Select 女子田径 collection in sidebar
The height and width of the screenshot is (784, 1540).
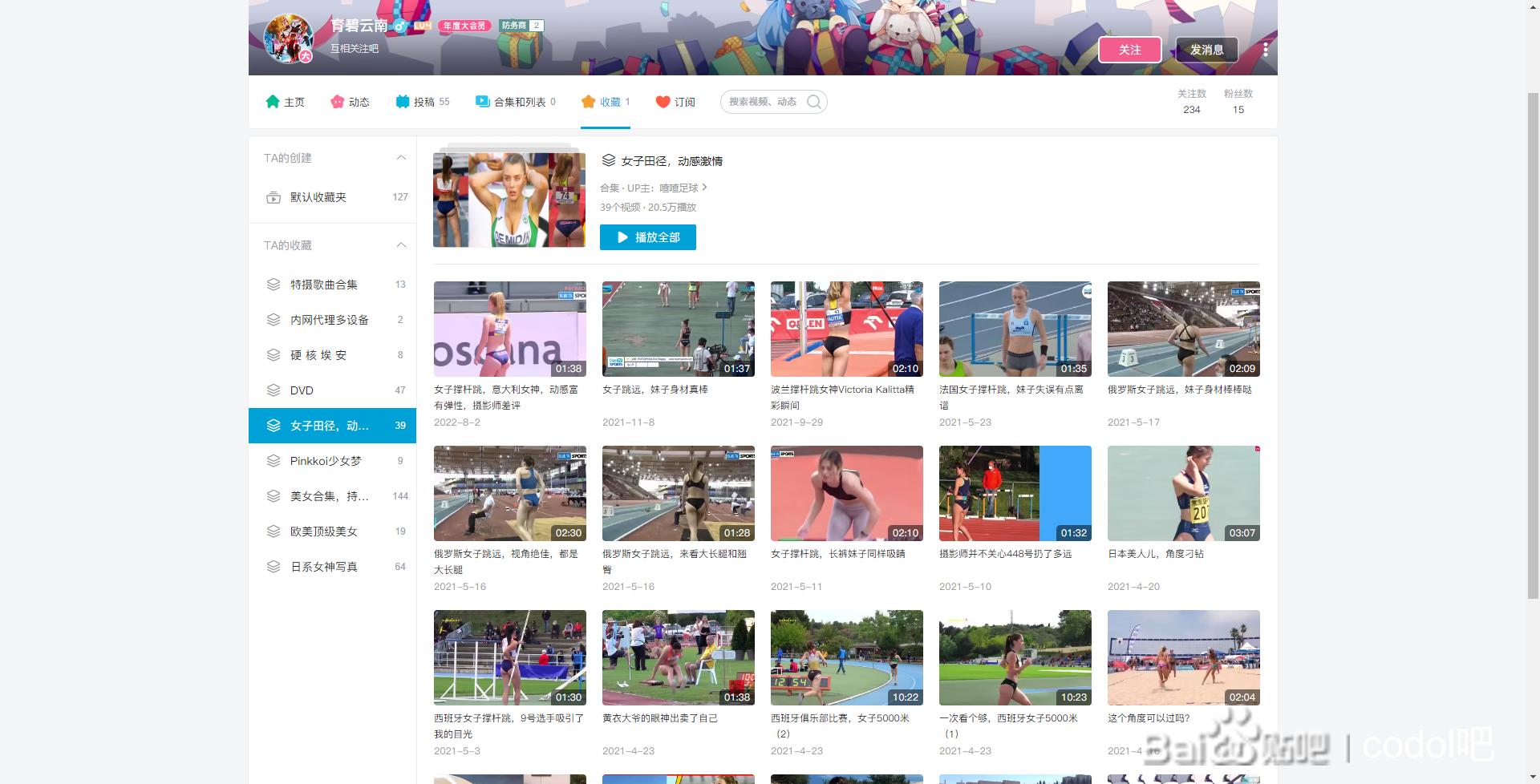[332, 426]
